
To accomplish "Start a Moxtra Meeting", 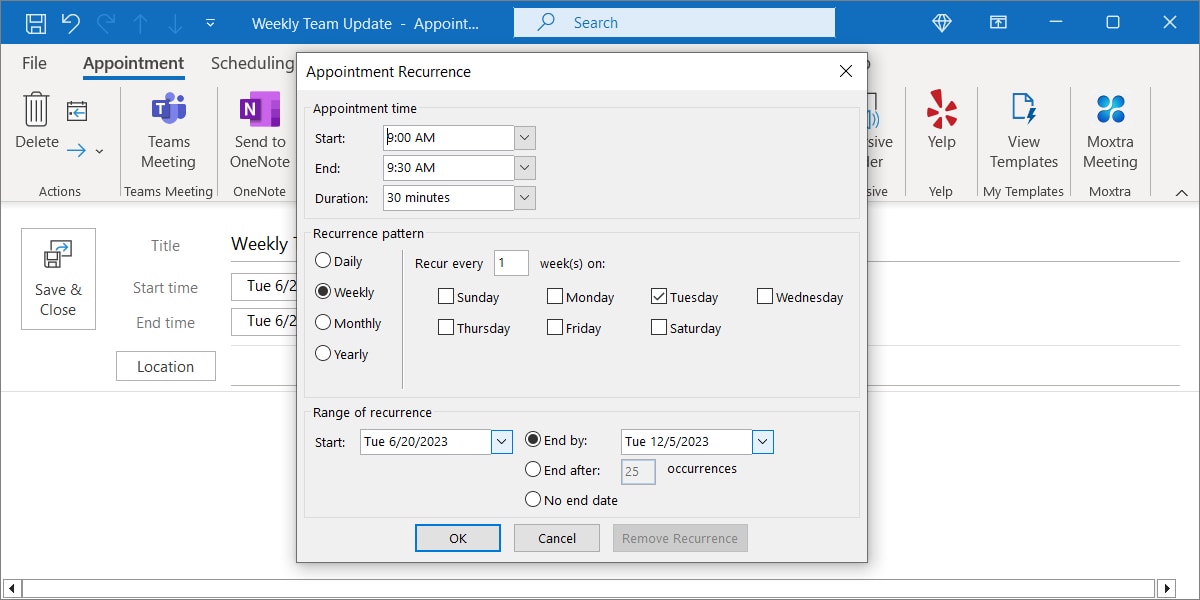I will point(1110,131).
